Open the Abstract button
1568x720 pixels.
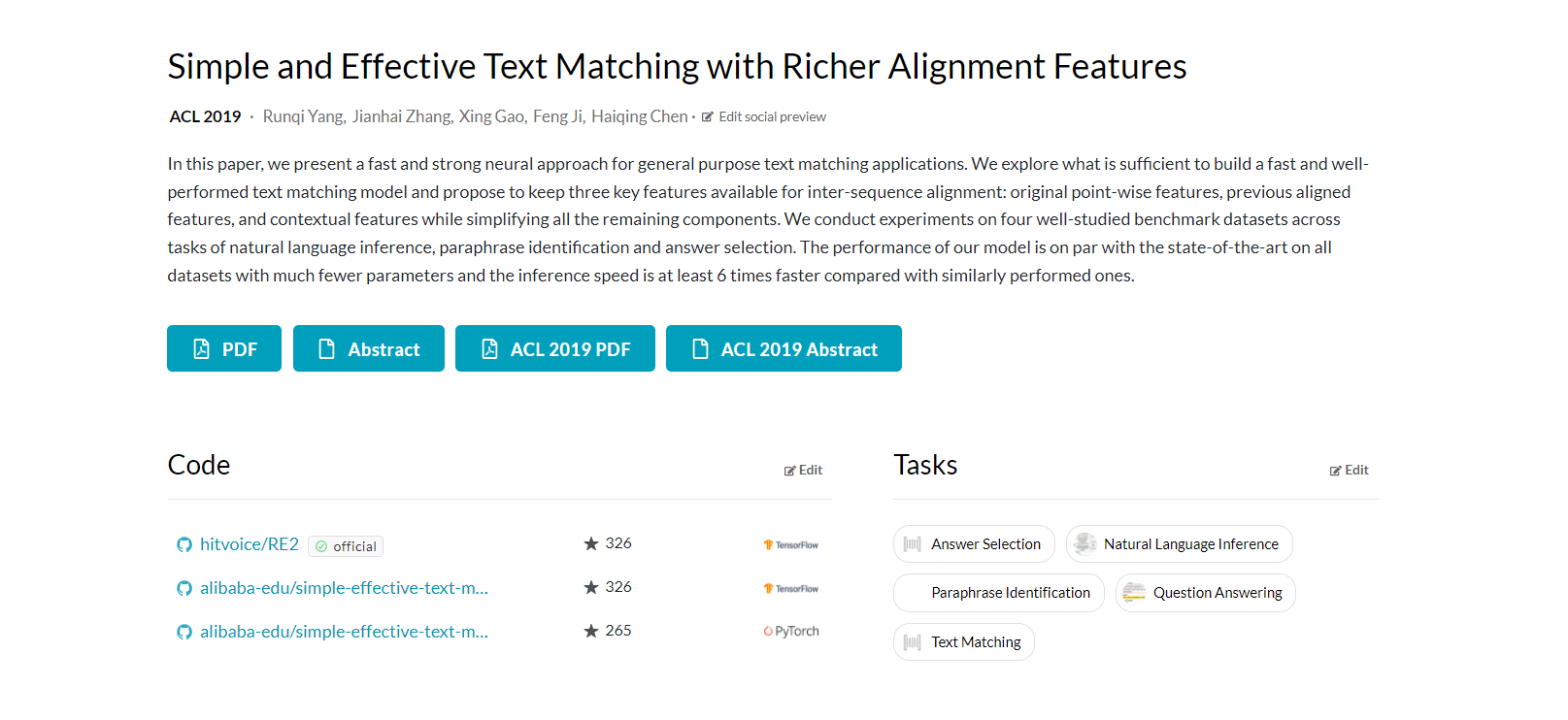[x=369, y=349]
